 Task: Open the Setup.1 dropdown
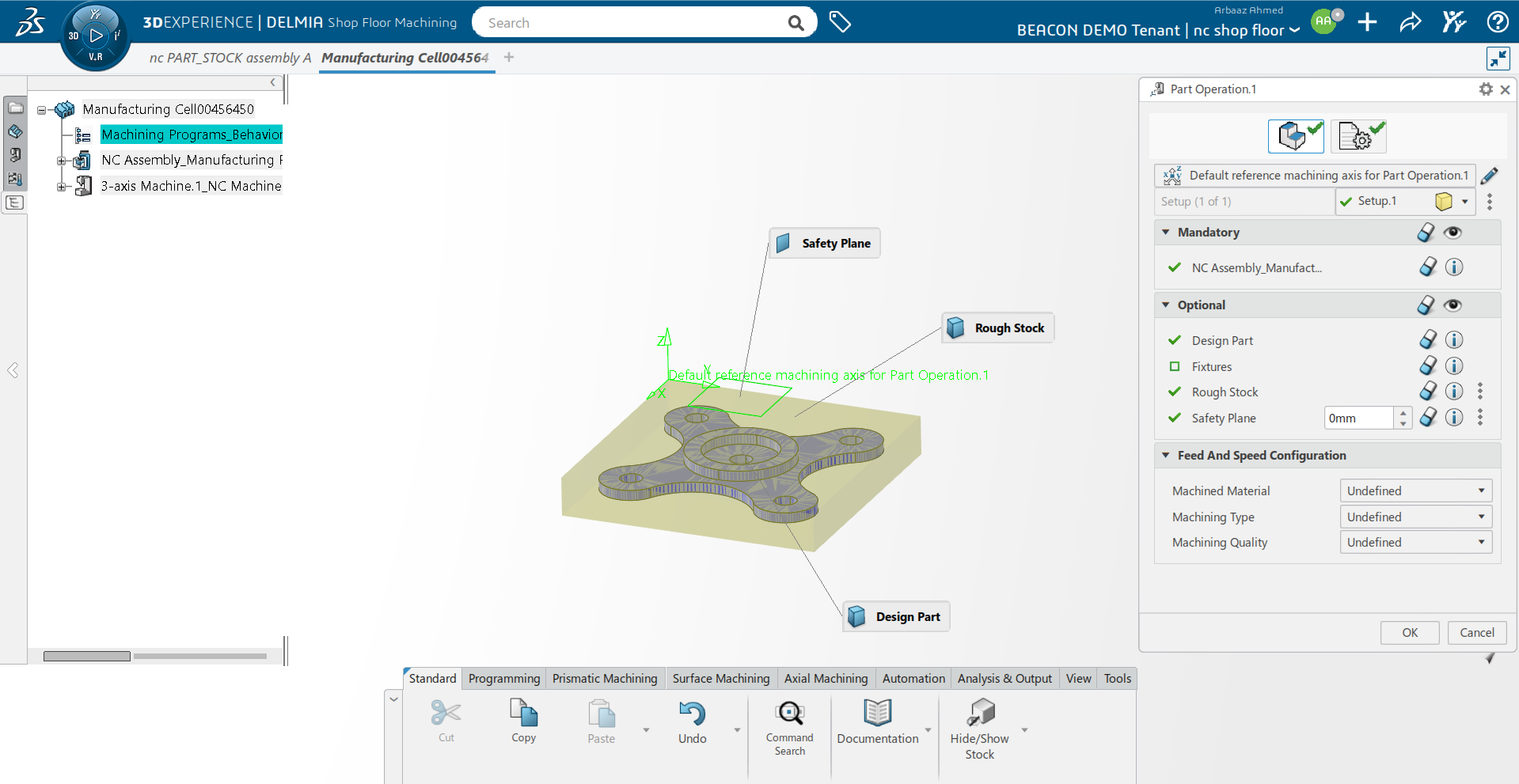tap(1464, 202)
